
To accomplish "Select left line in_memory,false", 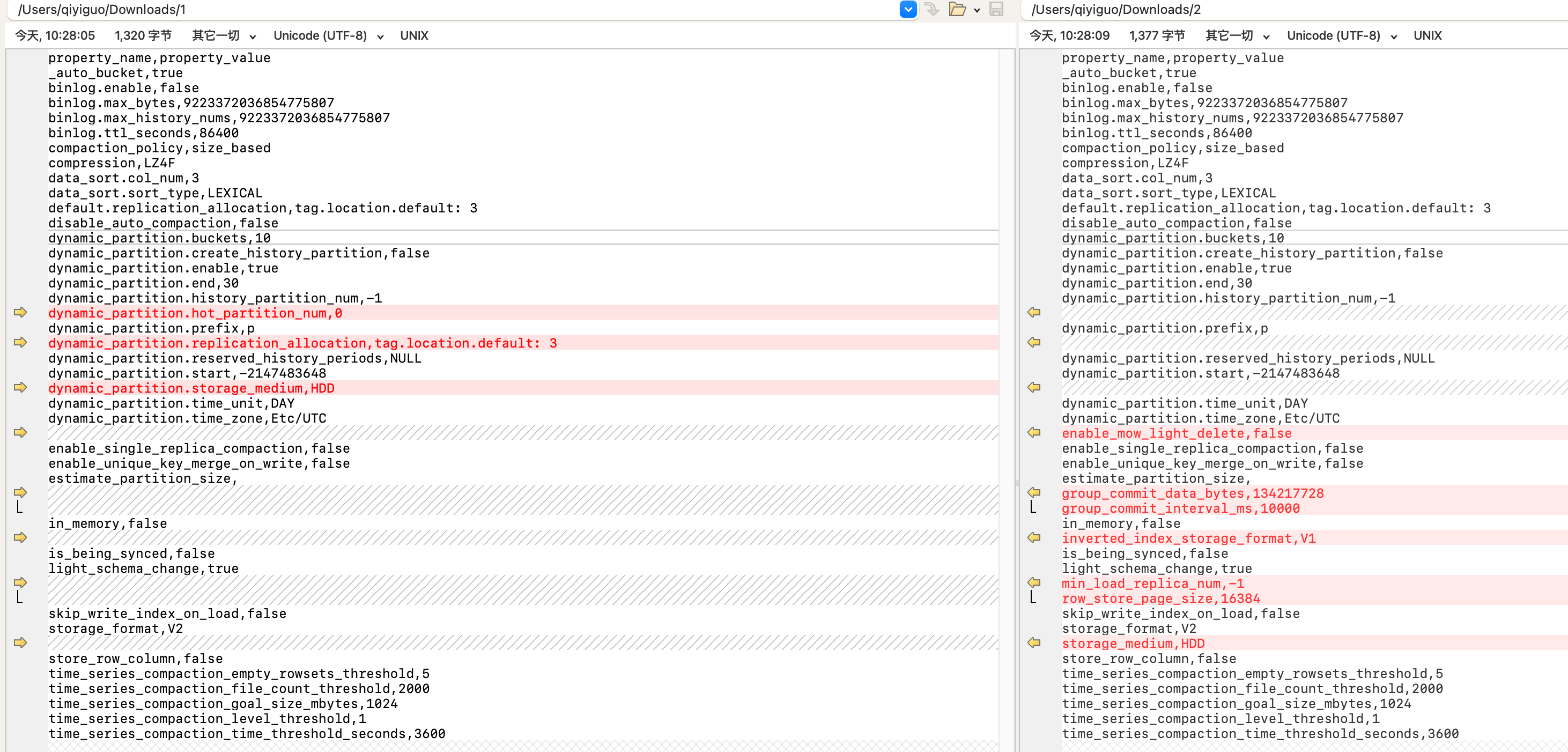I will coord(108,524).
